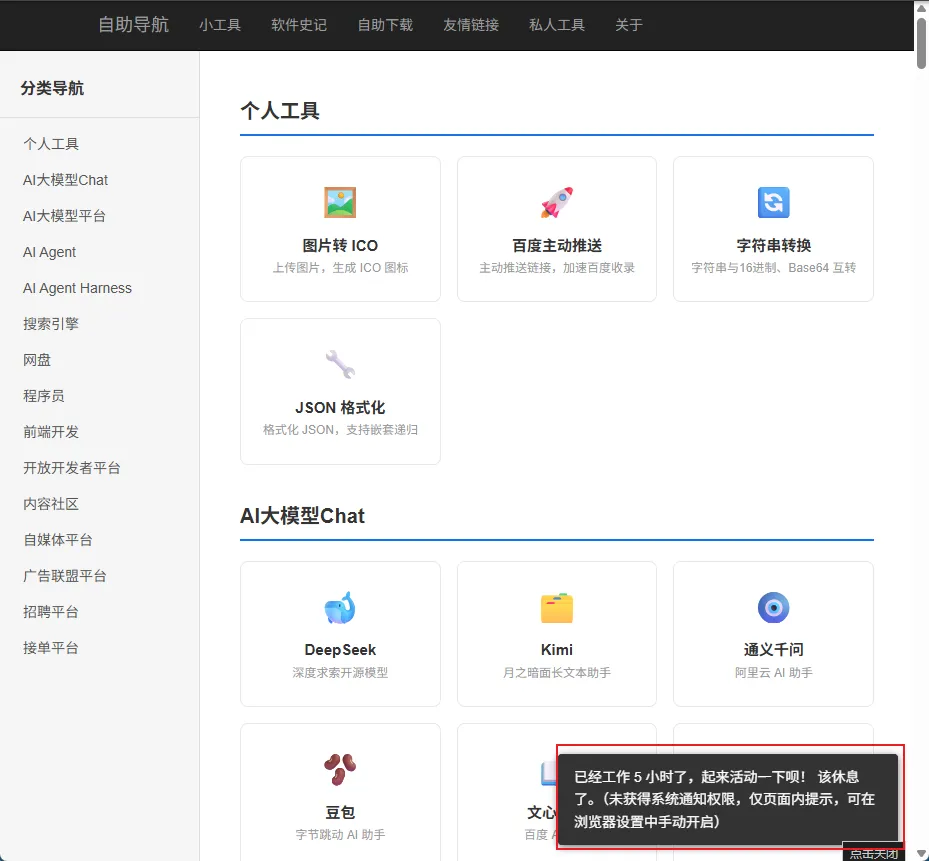Image resolution: width=929 pixels, height=861 pixels.
Task: Click the 豆包 beans icon
Action: coord(340,769)
